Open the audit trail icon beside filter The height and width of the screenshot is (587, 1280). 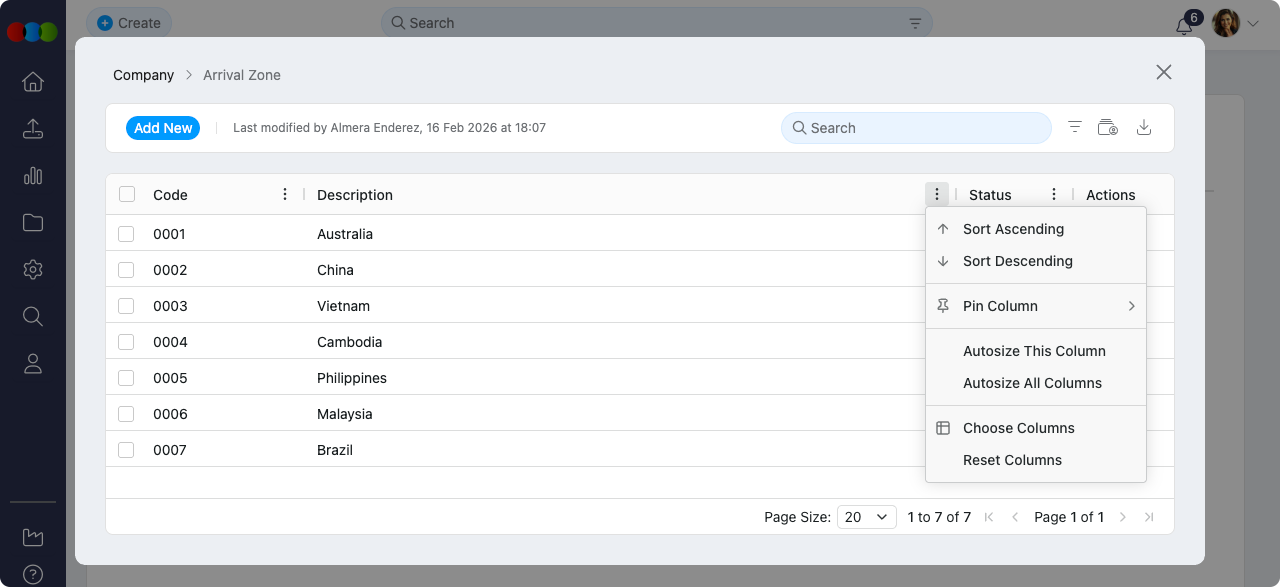(x=1108, y=127)
